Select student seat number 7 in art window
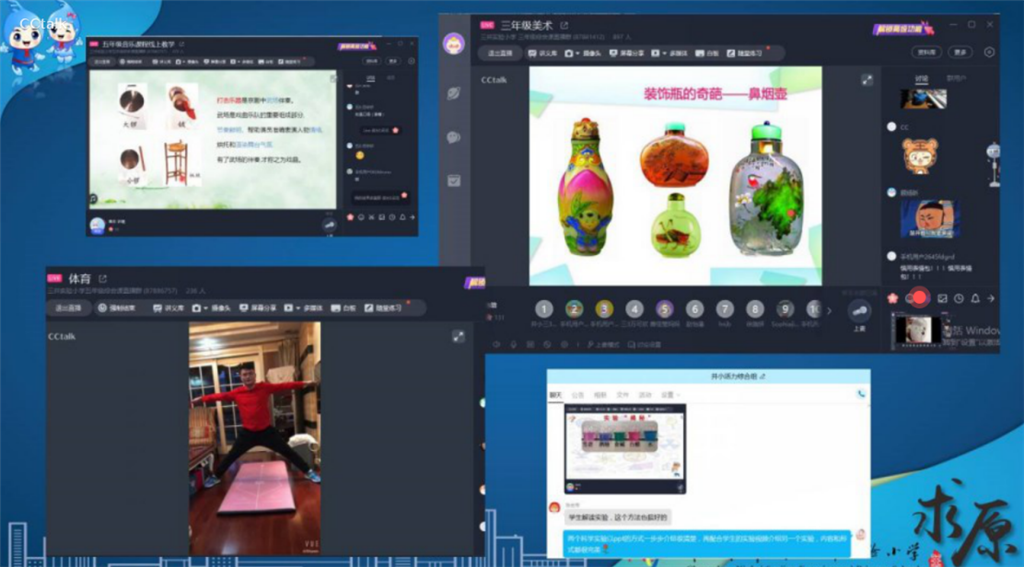This screenshot has height=567, width=1024. click(724, 308)
